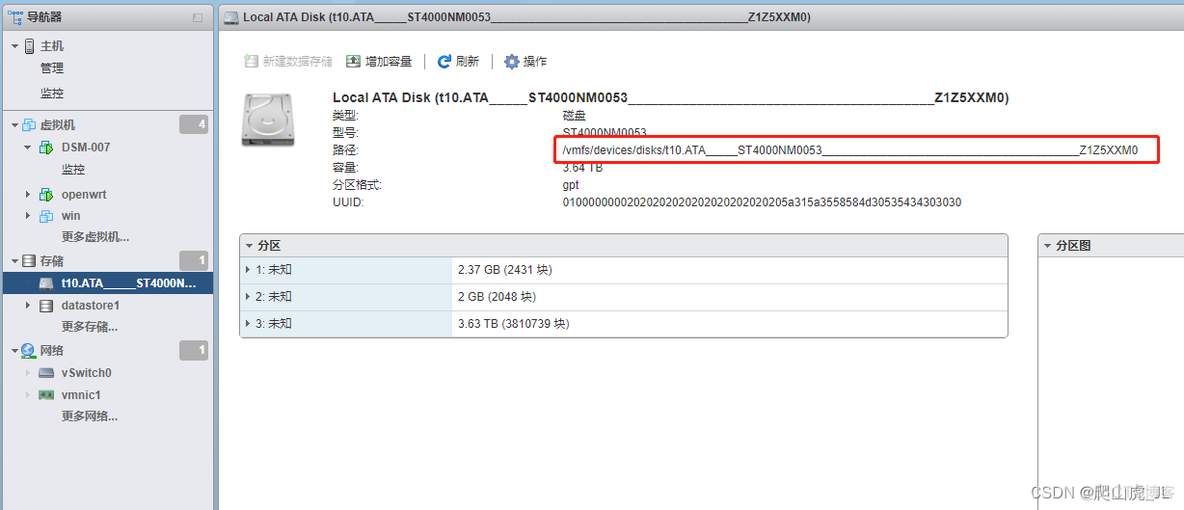The height and width of the screenshot is (510, 1184).
Task: Click the DSM-007 VM icon
Action: click(46, 147)
